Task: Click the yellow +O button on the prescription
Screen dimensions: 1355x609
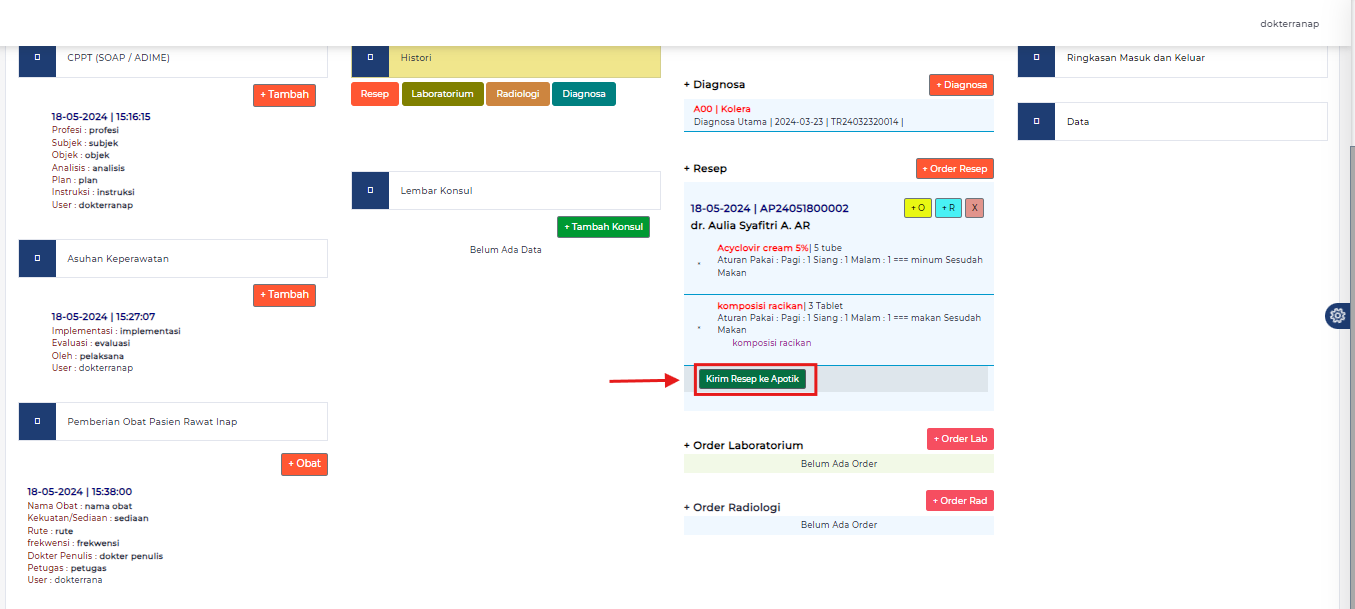Action: tap(917, 208)
